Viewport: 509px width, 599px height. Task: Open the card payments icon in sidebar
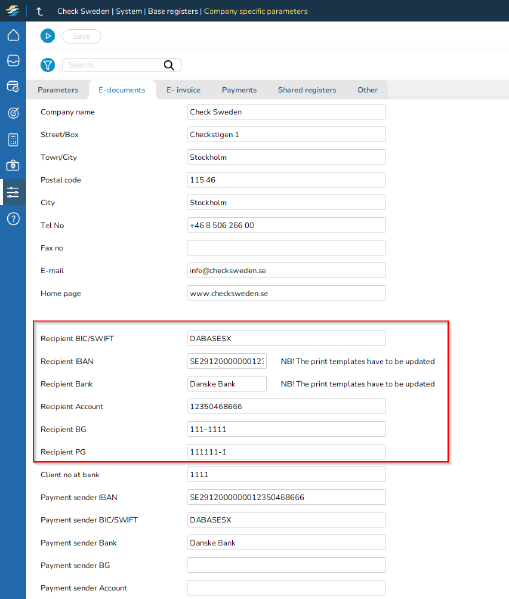coord(13,86)
